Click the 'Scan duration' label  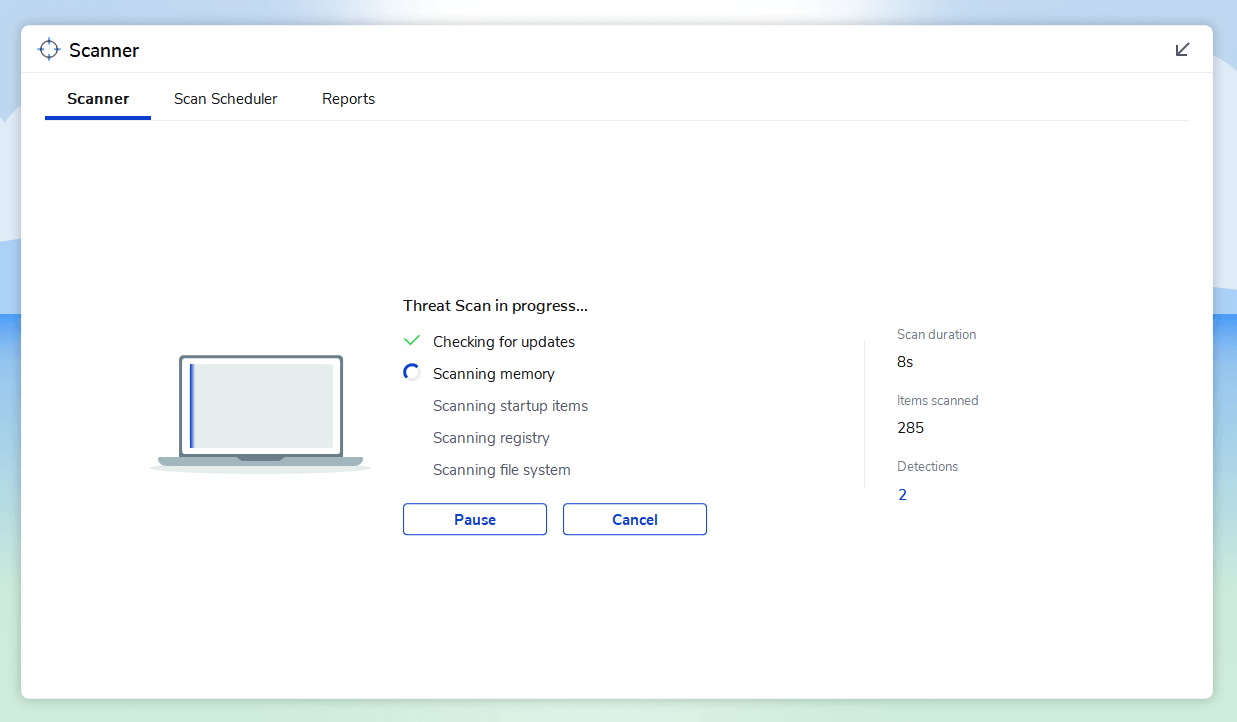pyautogui.click(x=937, y=335)
